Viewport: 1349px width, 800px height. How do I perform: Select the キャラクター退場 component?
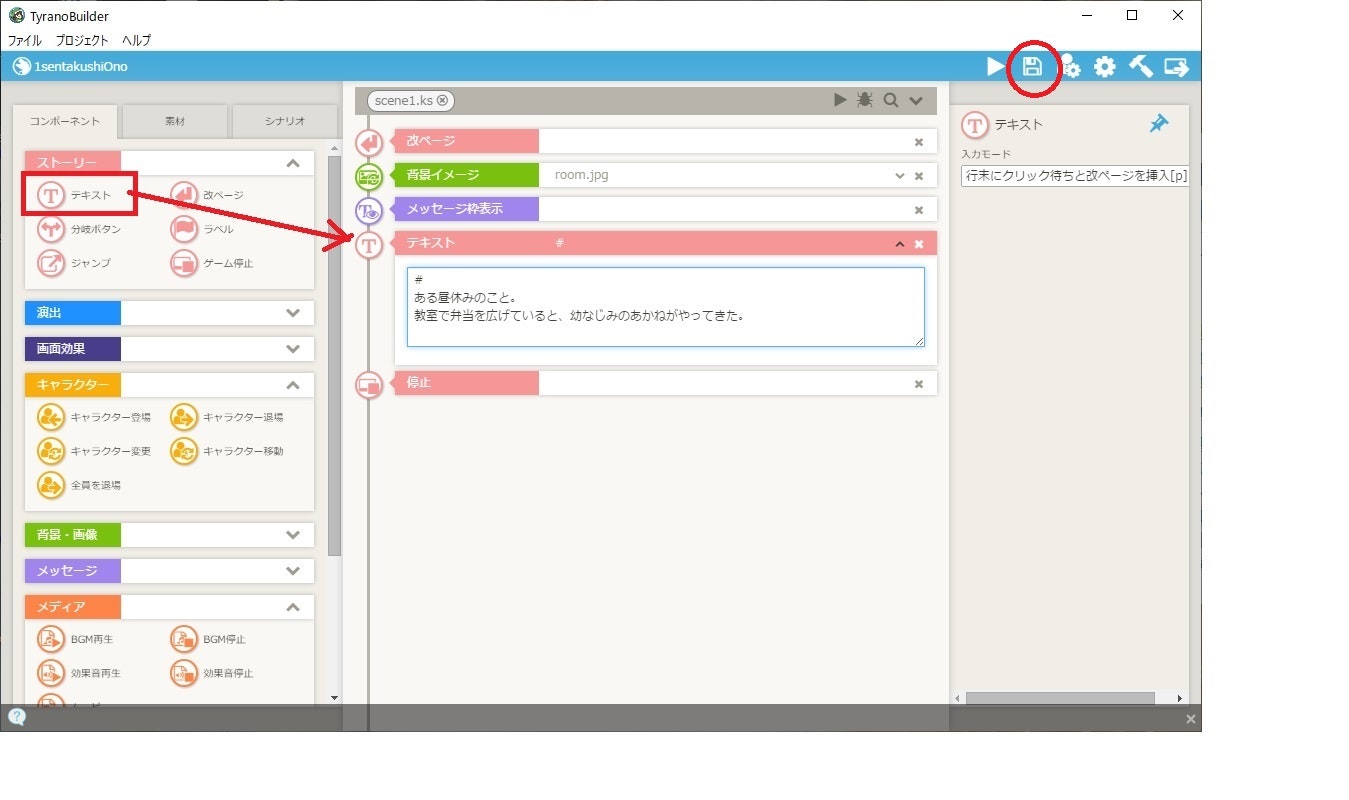point(227,417)
